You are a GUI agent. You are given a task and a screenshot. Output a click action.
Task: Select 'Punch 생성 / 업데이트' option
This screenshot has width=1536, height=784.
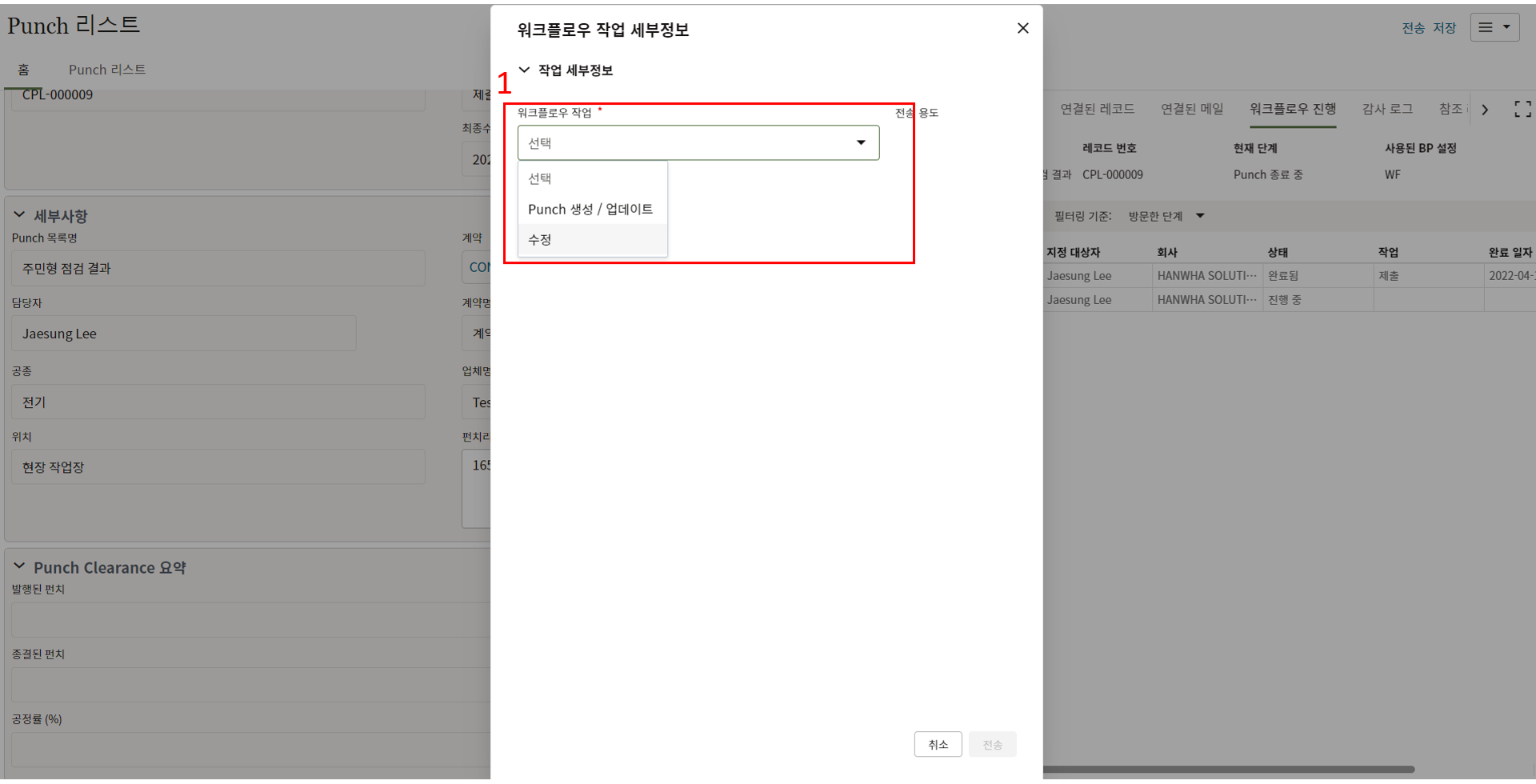pyautogui.click(x=590, y=209)
